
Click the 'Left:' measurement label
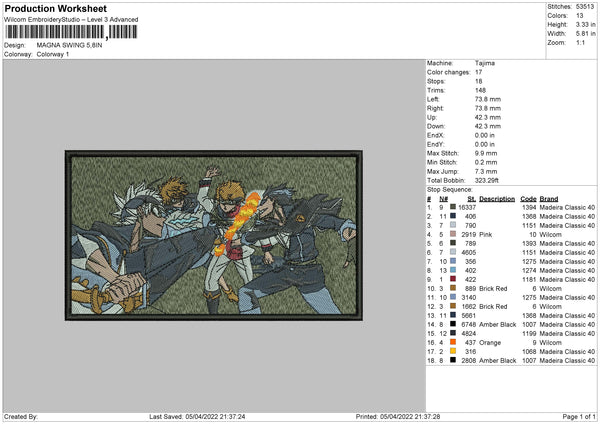[433, 99]
